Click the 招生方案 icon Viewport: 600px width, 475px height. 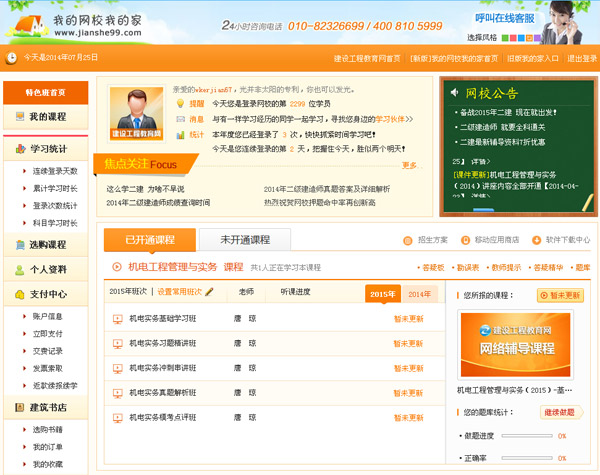(407, 240)
